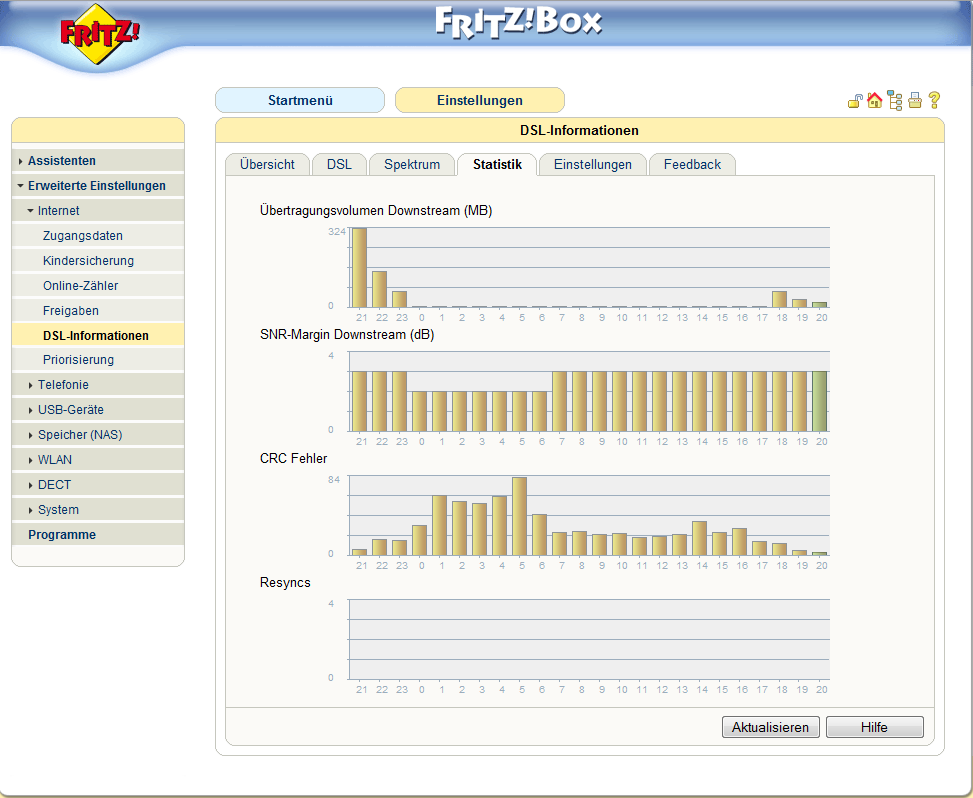
Task: Expand the System submenu
Action: tap(30, 510)
